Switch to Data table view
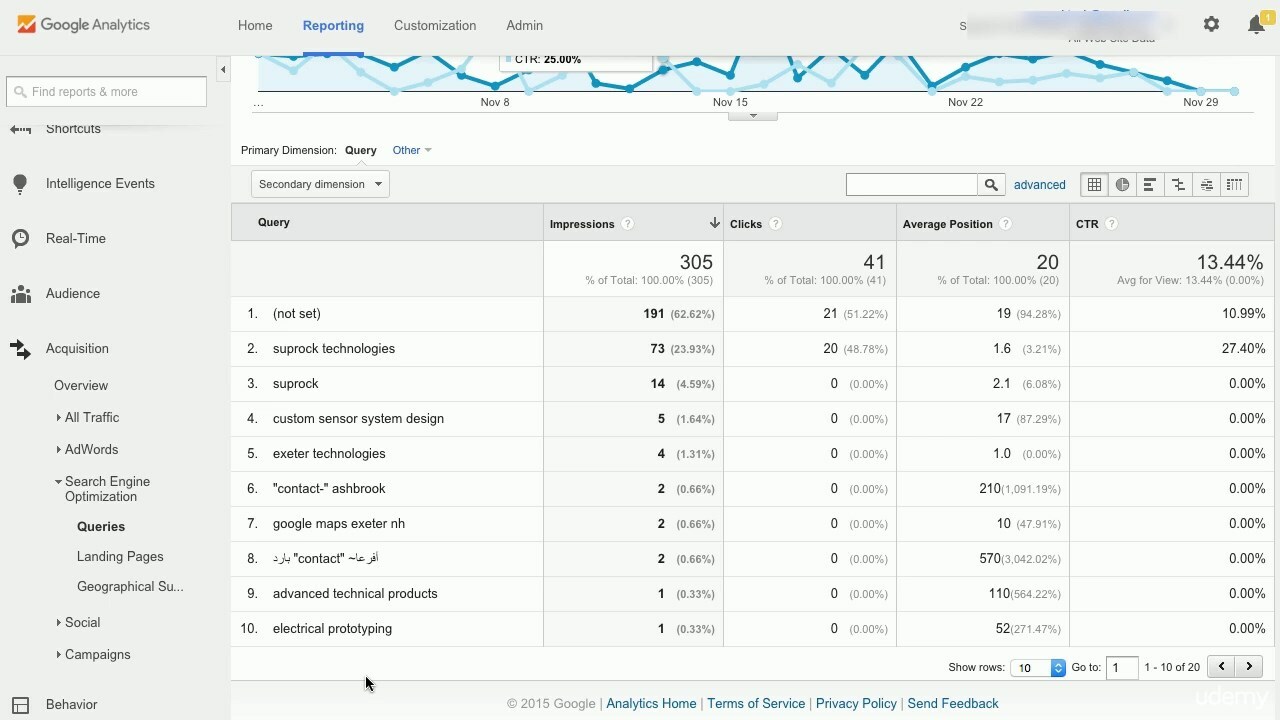This screenshot has height=720, width=1280. [1095, 184]
